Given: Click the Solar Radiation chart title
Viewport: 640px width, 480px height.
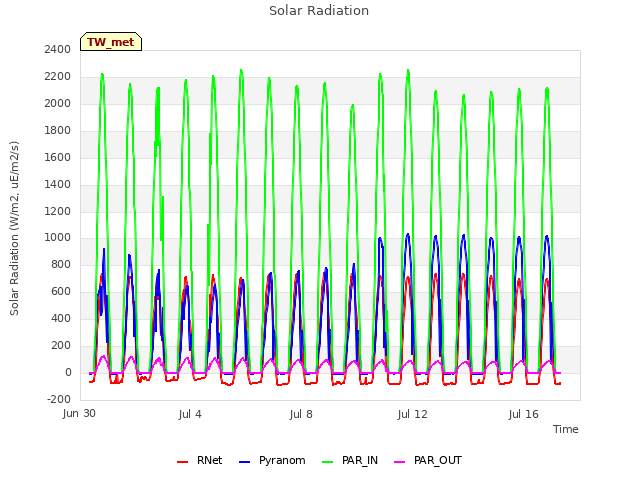Looking at the screenshot, I should click(319, 11).
